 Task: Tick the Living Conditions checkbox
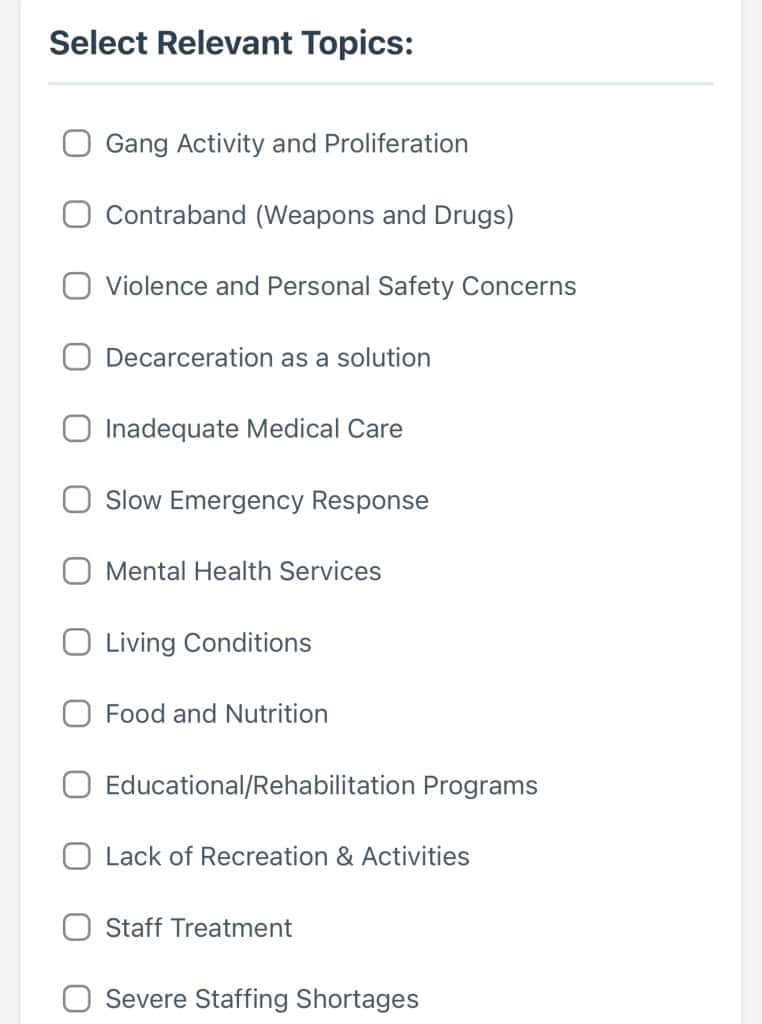point(76,642)
